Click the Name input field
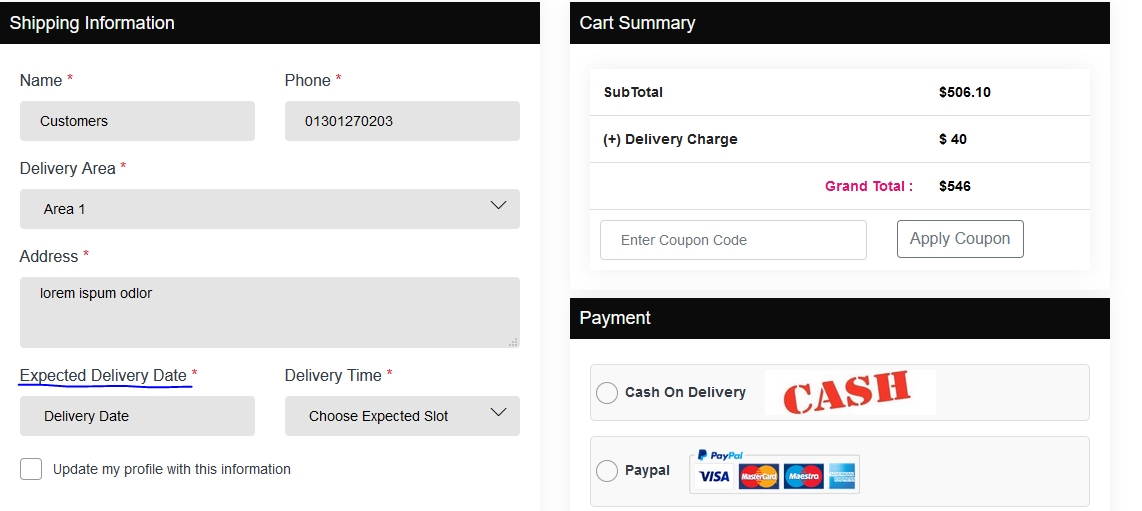The width and height of the screenshot is (1142, 511). 137,121
